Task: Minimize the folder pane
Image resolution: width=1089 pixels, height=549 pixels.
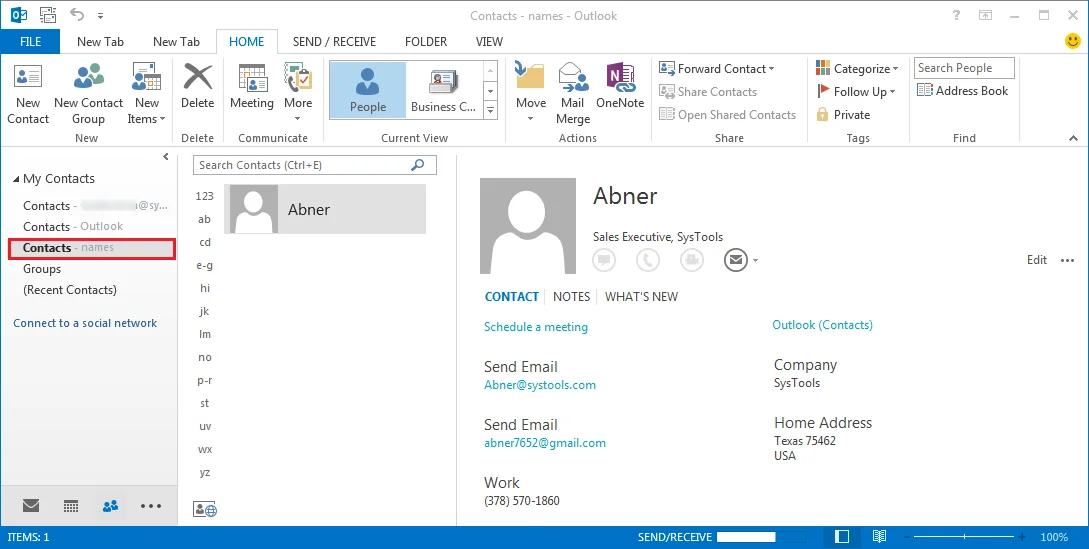Action: click(x=166, y=157)
